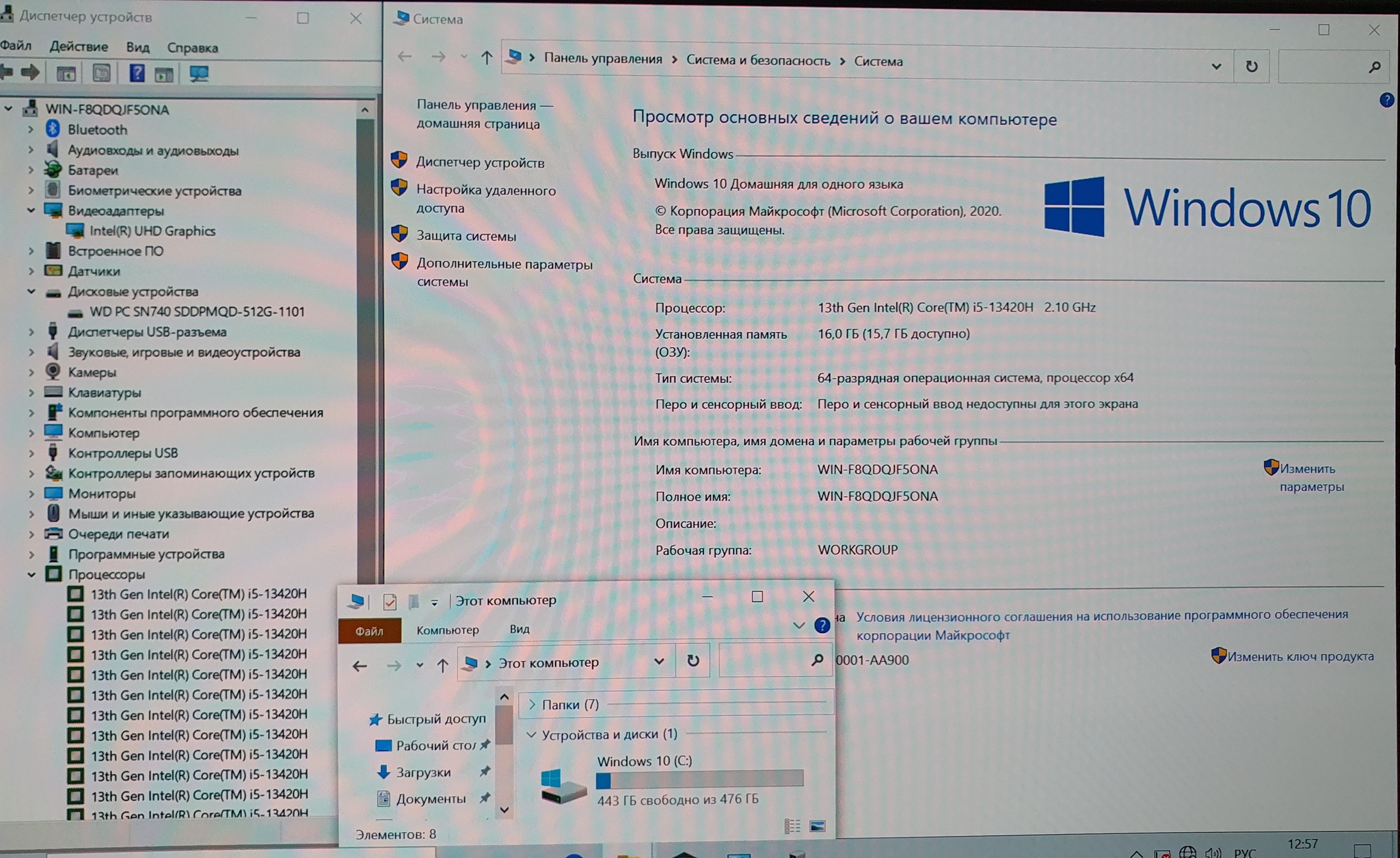The width and height of the screenshot is (1400, 858).
Task: Click the refresh icon in Этот компьютер window
Action: pos(692,660)
